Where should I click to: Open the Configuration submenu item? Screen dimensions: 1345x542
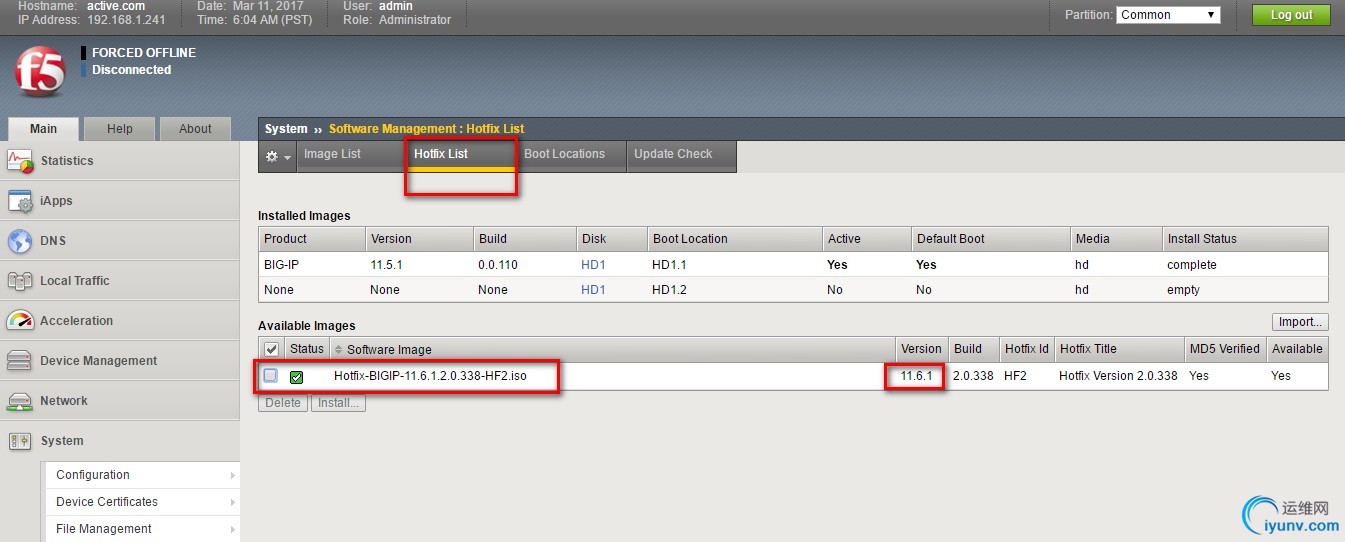141,475
